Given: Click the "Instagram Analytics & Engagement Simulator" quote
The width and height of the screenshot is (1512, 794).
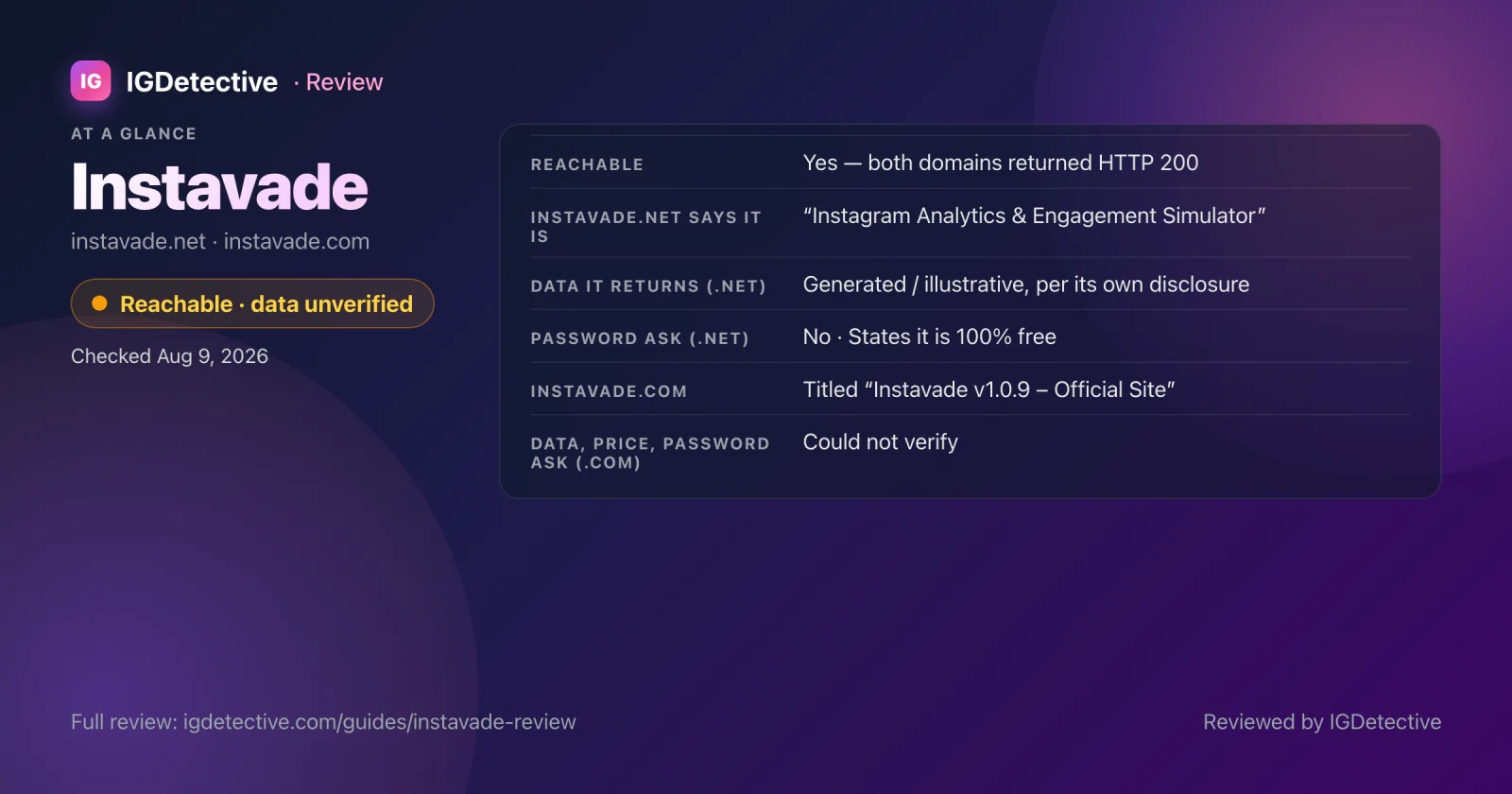Looking at the screenshot, I should (x=1034, y=216).
